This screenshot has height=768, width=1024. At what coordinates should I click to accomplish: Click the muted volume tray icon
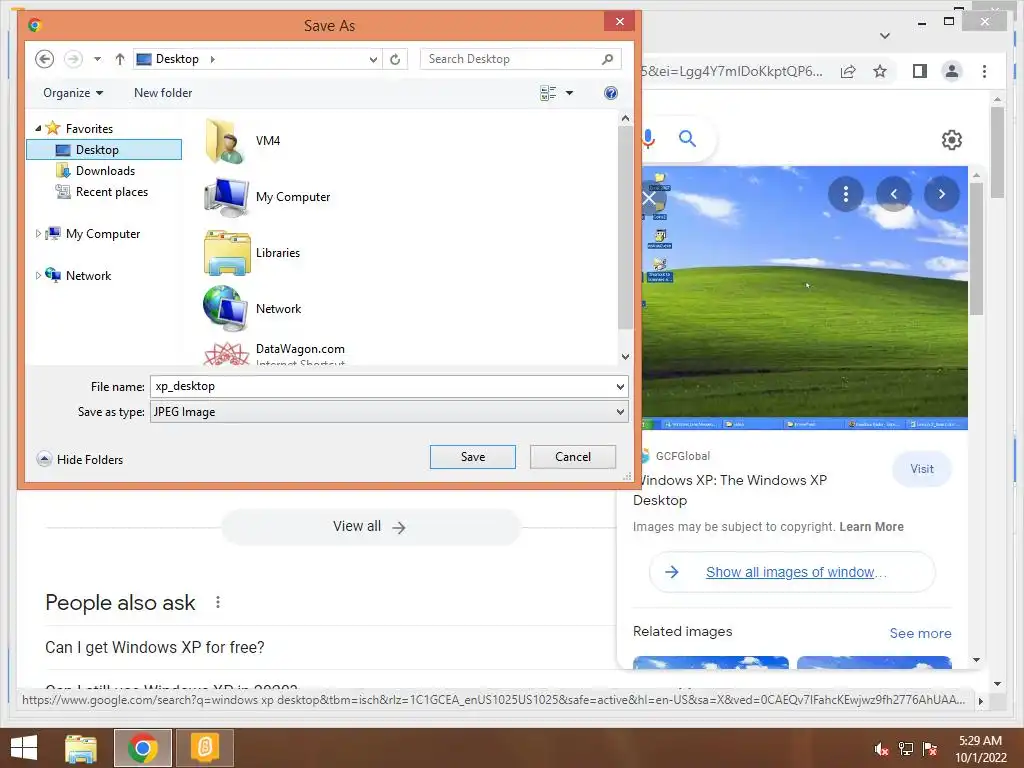coord(881,749)
